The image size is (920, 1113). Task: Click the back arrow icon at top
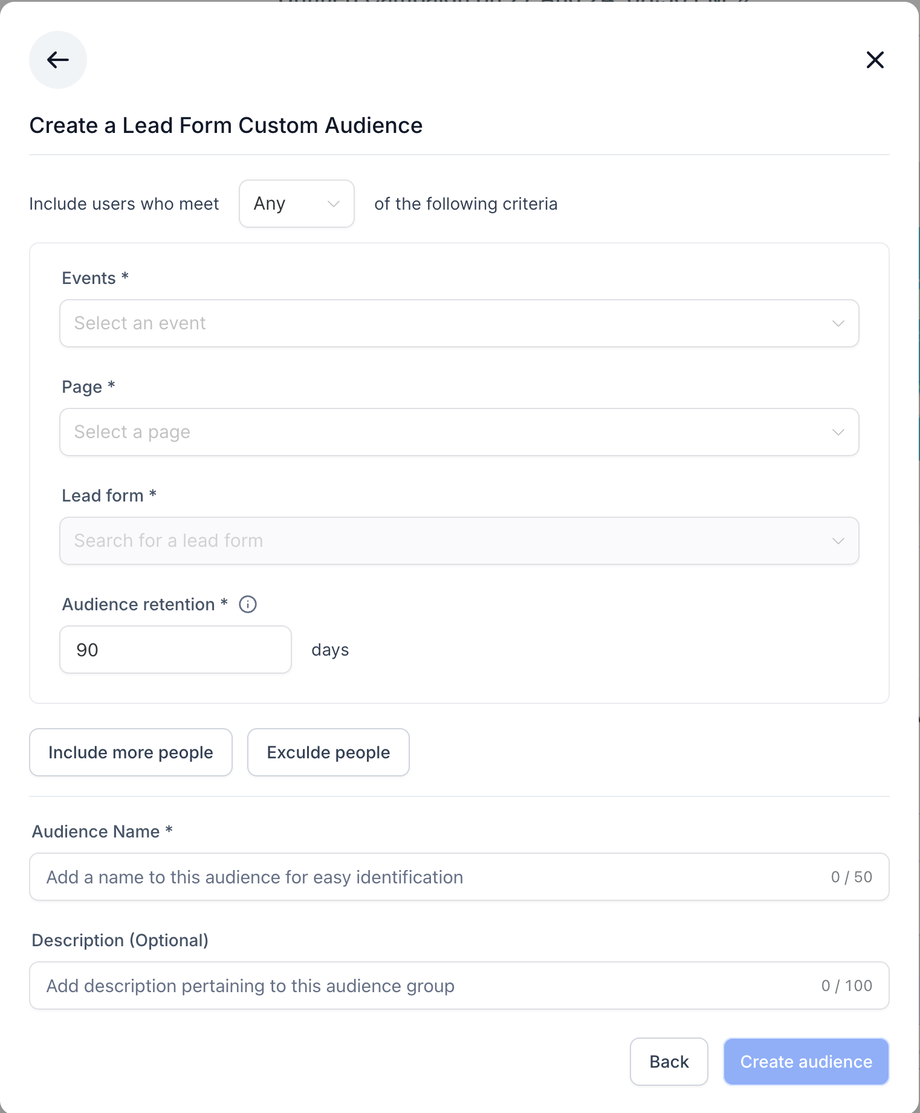(58, 60)
